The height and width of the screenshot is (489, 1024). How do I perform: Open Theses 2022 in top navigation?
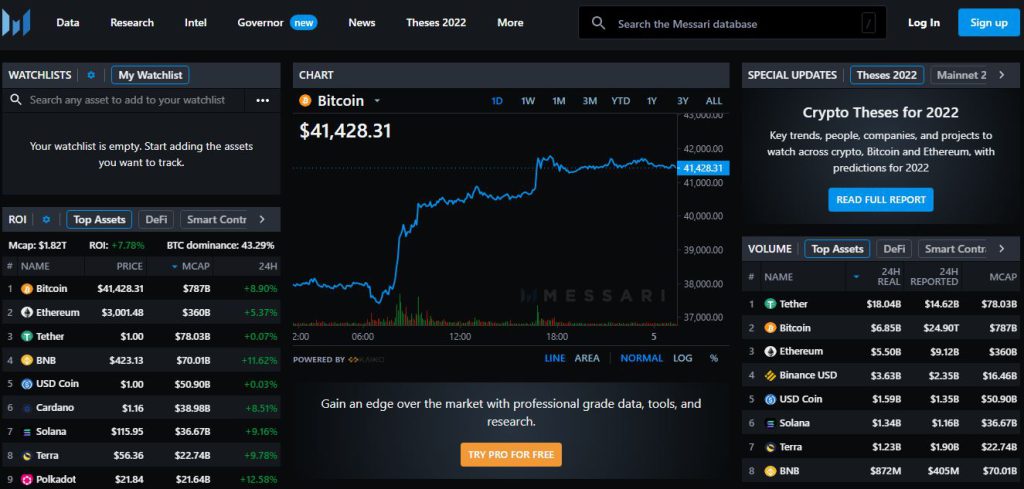coord(436,23)
